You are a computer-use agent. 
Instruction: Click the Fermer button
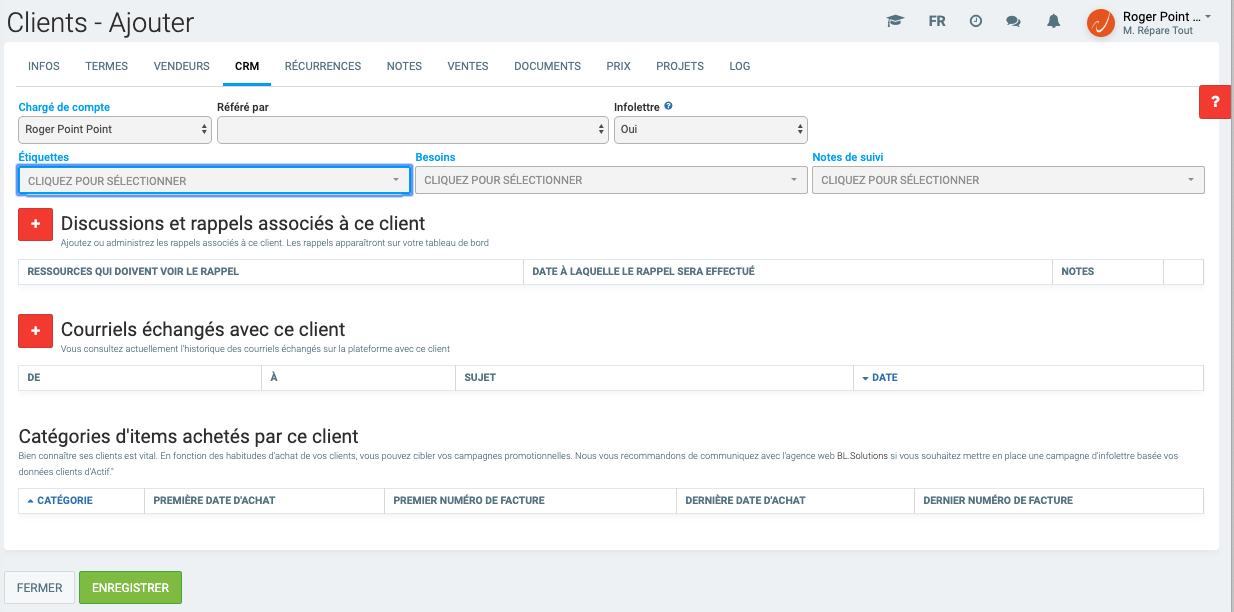click(40, 588)
